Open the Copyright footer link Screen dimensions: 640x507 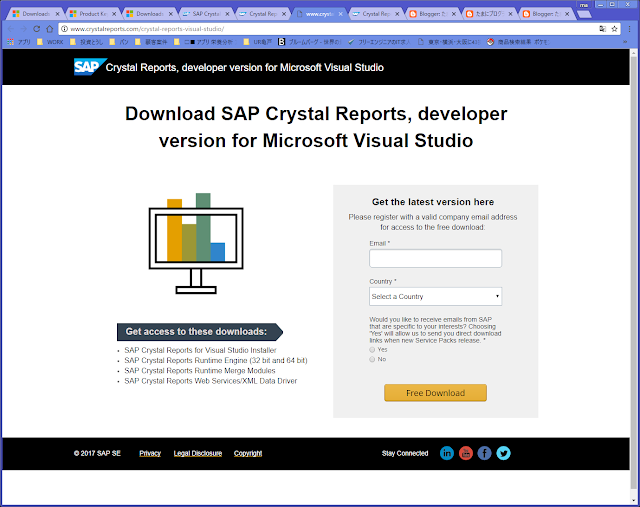248,453
